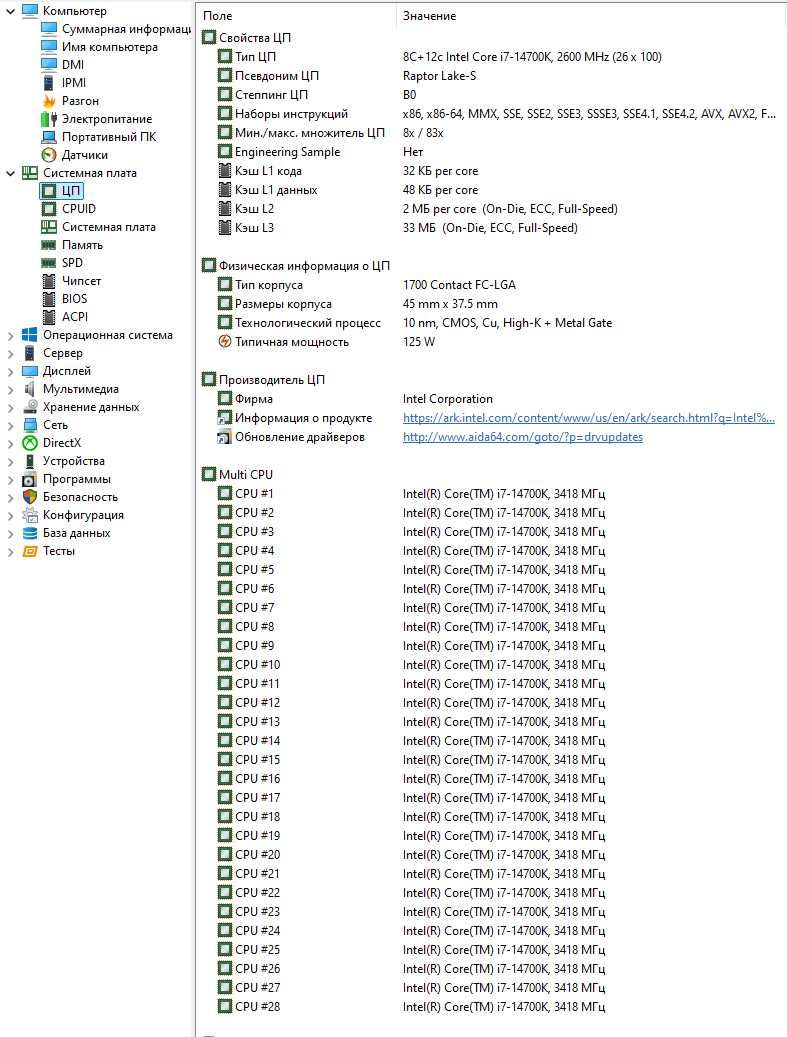
Task: Select the Тип корпуса row
Action: coord(493,285)
